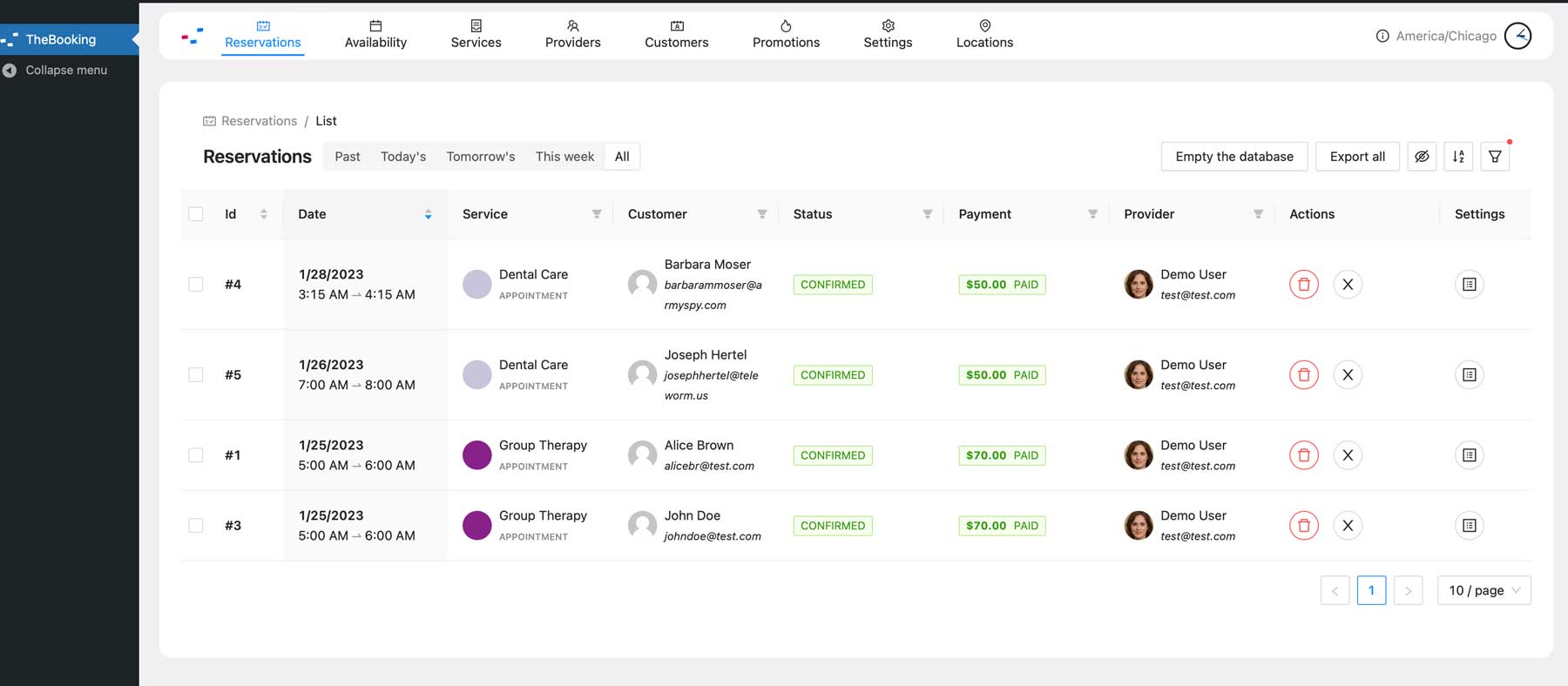Open the Service column filter dropdown
The width and height of the screenshot is (1568, 686).
point(597,214)
